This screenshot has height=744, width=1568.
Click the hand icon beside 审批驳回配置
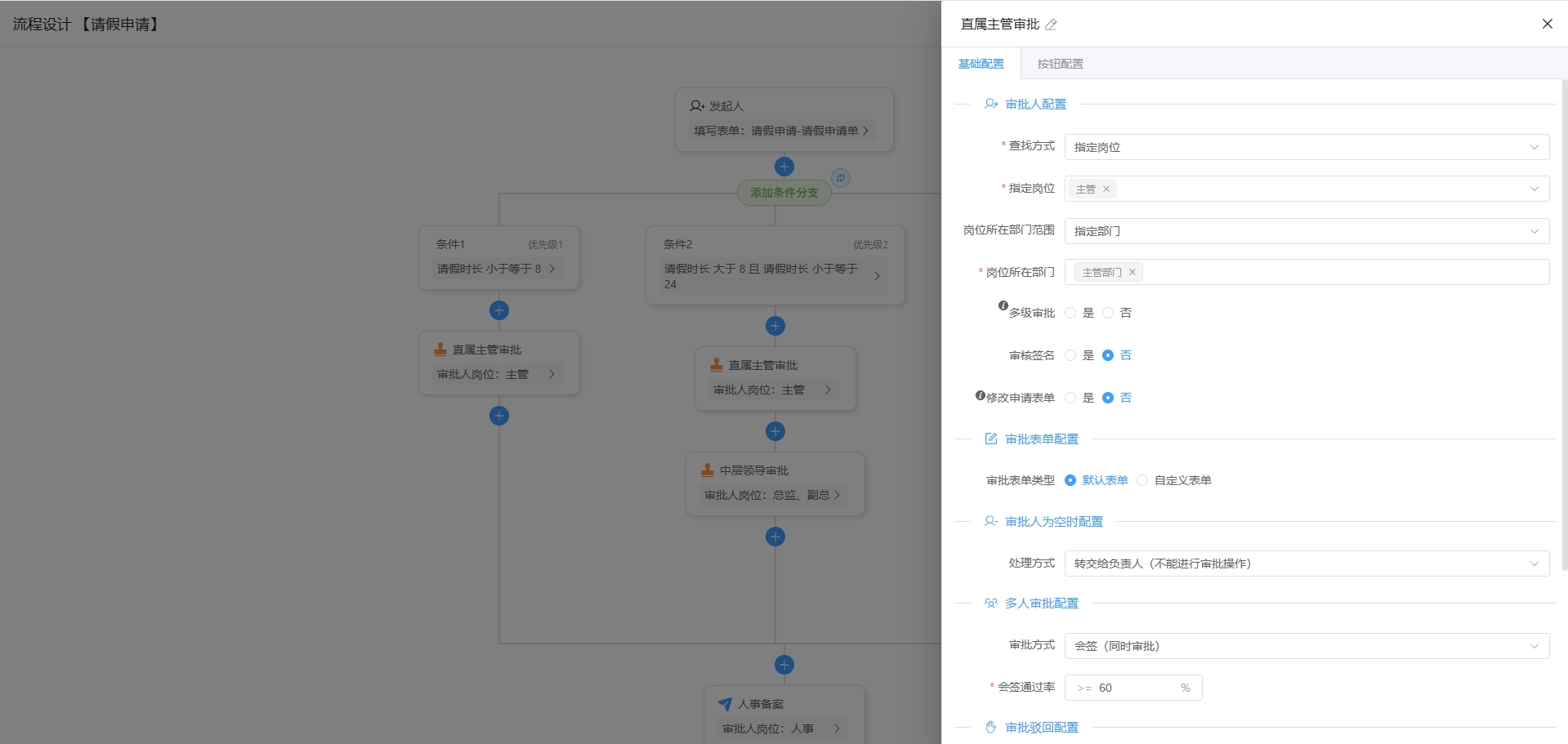tap(991, 726)
